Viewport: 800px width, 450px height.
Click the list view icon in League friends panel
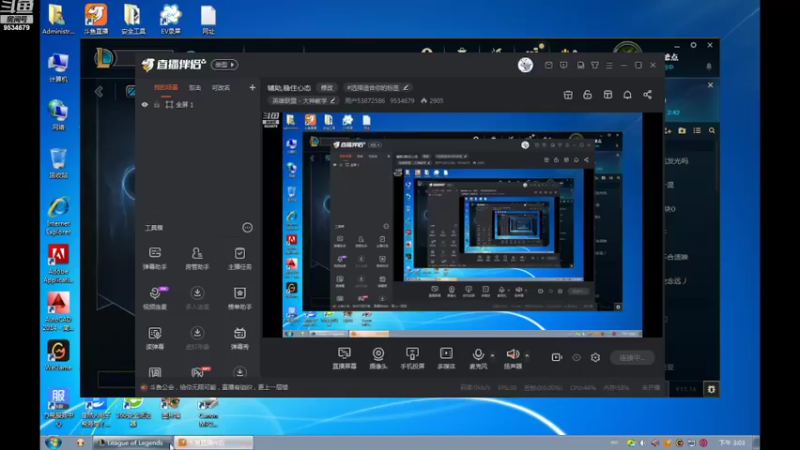[x=697, y=131]
